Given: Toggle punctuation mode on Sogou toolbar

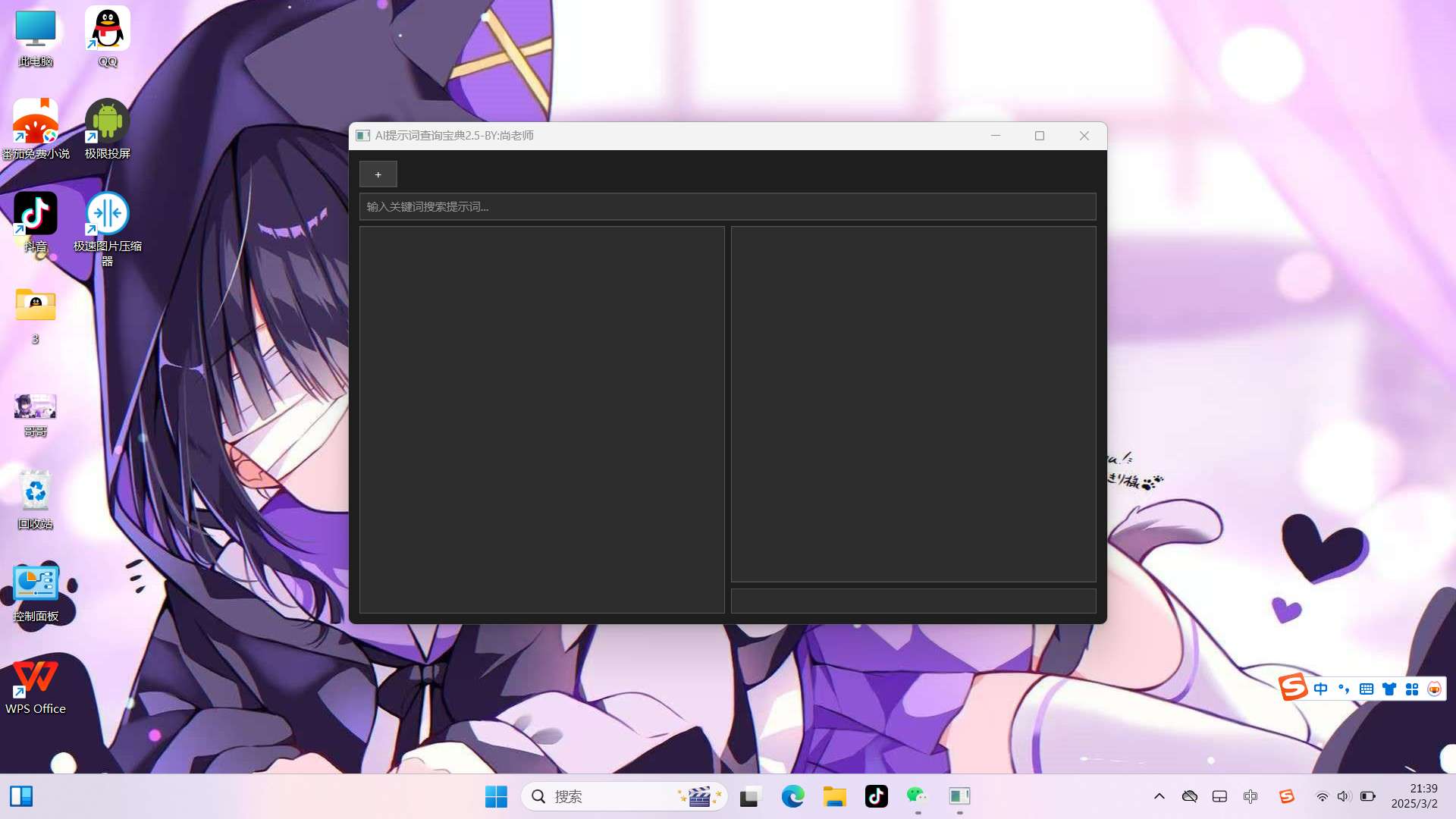Looking at the screenshot, I should 1344,689.
